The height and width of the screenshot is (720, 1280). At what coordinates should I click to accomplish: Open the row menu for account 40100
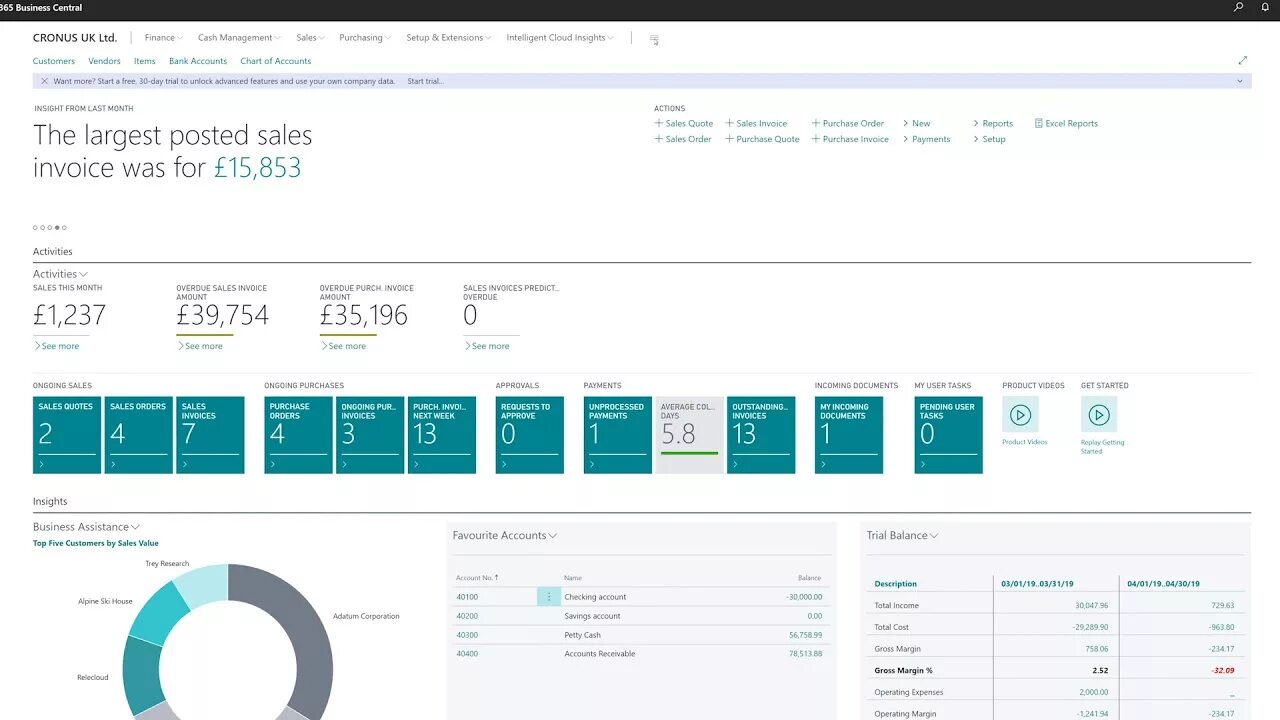coord(548,597)
